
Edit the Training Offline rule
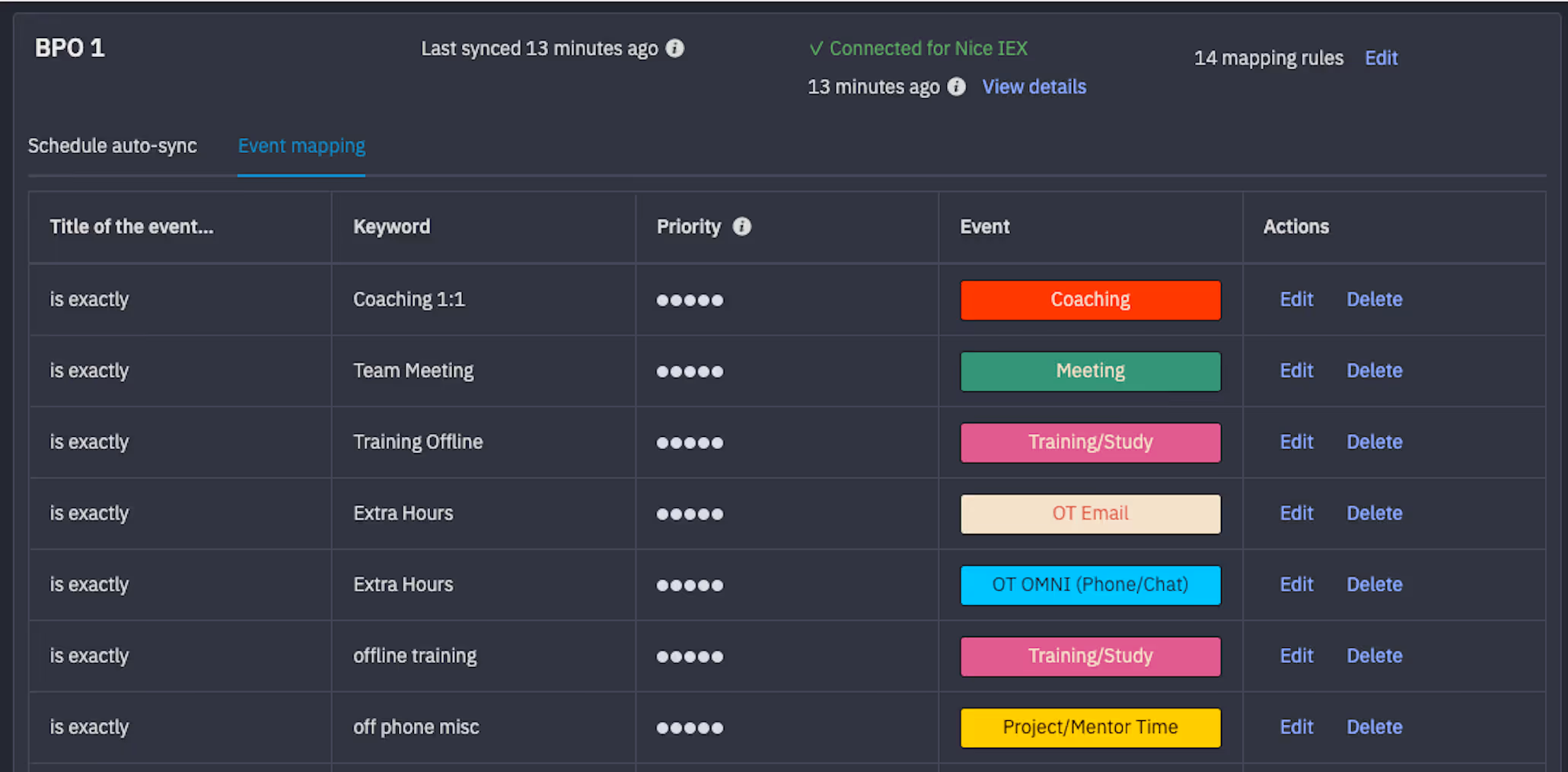[1297, 442]
